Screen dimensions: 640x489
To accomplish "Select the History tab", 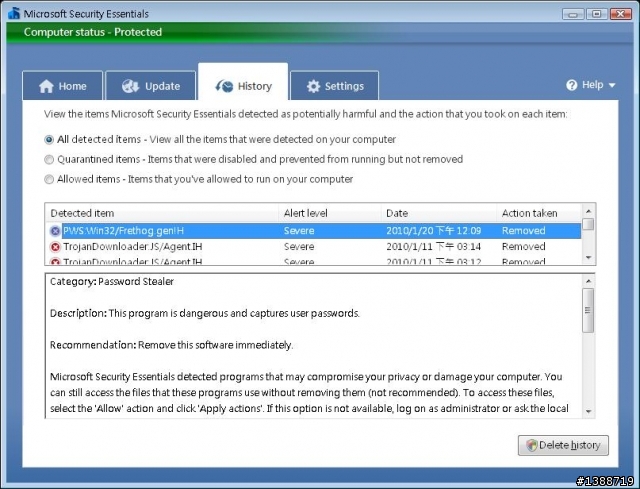I will 243,84.
